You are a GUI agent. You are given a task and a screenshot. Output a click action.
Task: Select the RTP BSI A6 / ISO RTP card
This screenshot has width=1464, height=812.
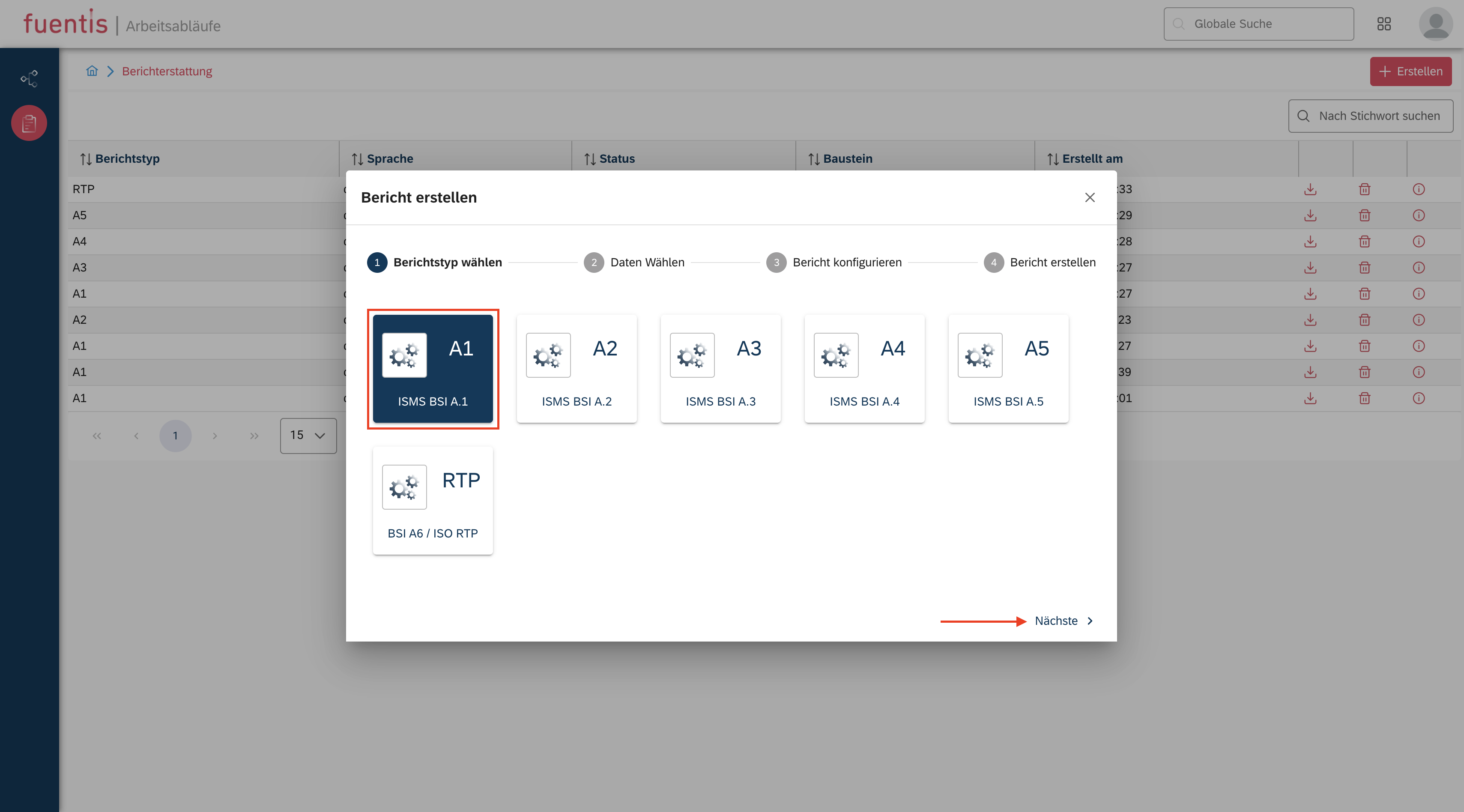tap(433, 500)
